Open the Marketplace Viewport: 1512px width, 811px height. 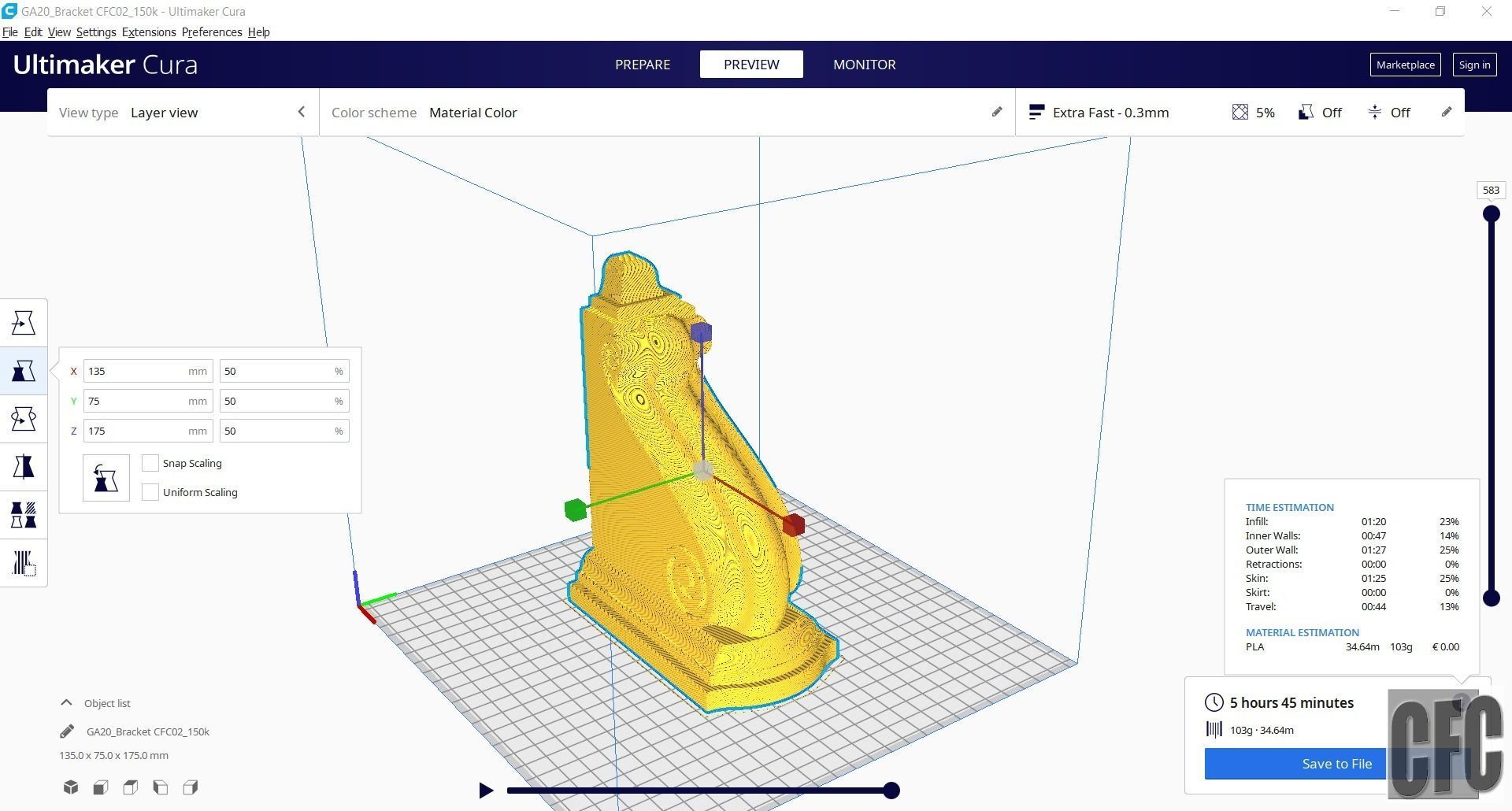click(x=1406, y=65)
